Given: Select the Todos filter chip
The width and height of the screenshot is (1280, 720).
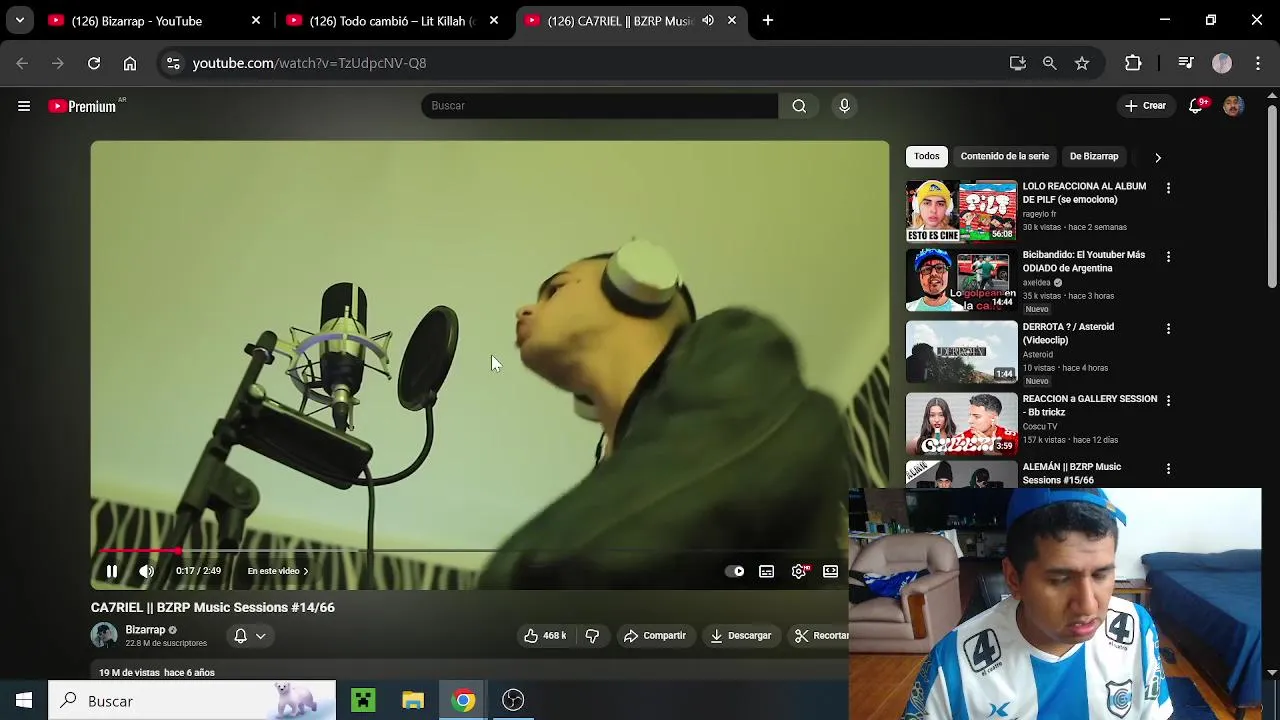Looking at the screenshot, I should point(926,156).
